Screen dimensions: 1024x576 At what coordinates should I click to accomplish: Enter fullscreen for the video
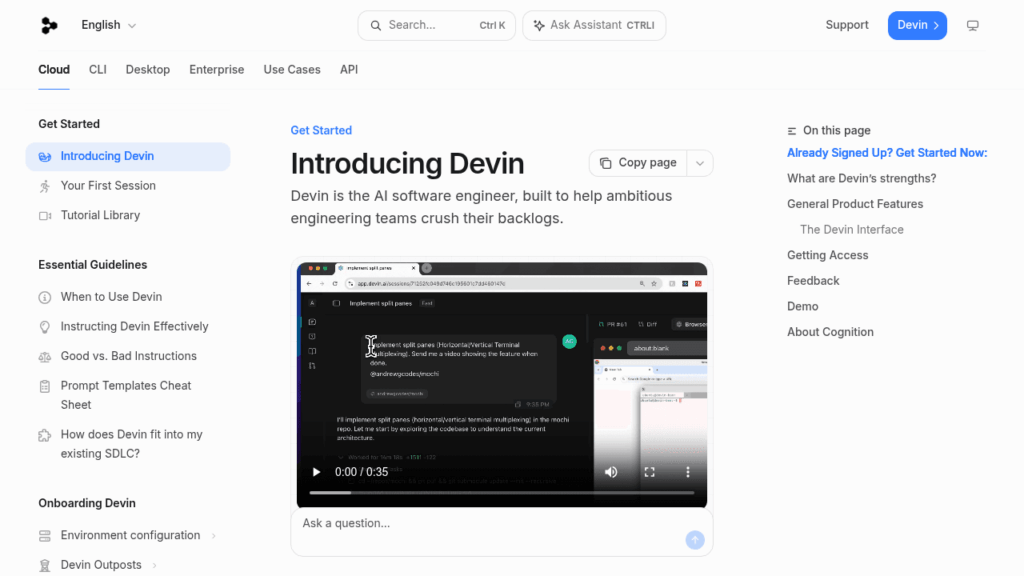[649, 472]
